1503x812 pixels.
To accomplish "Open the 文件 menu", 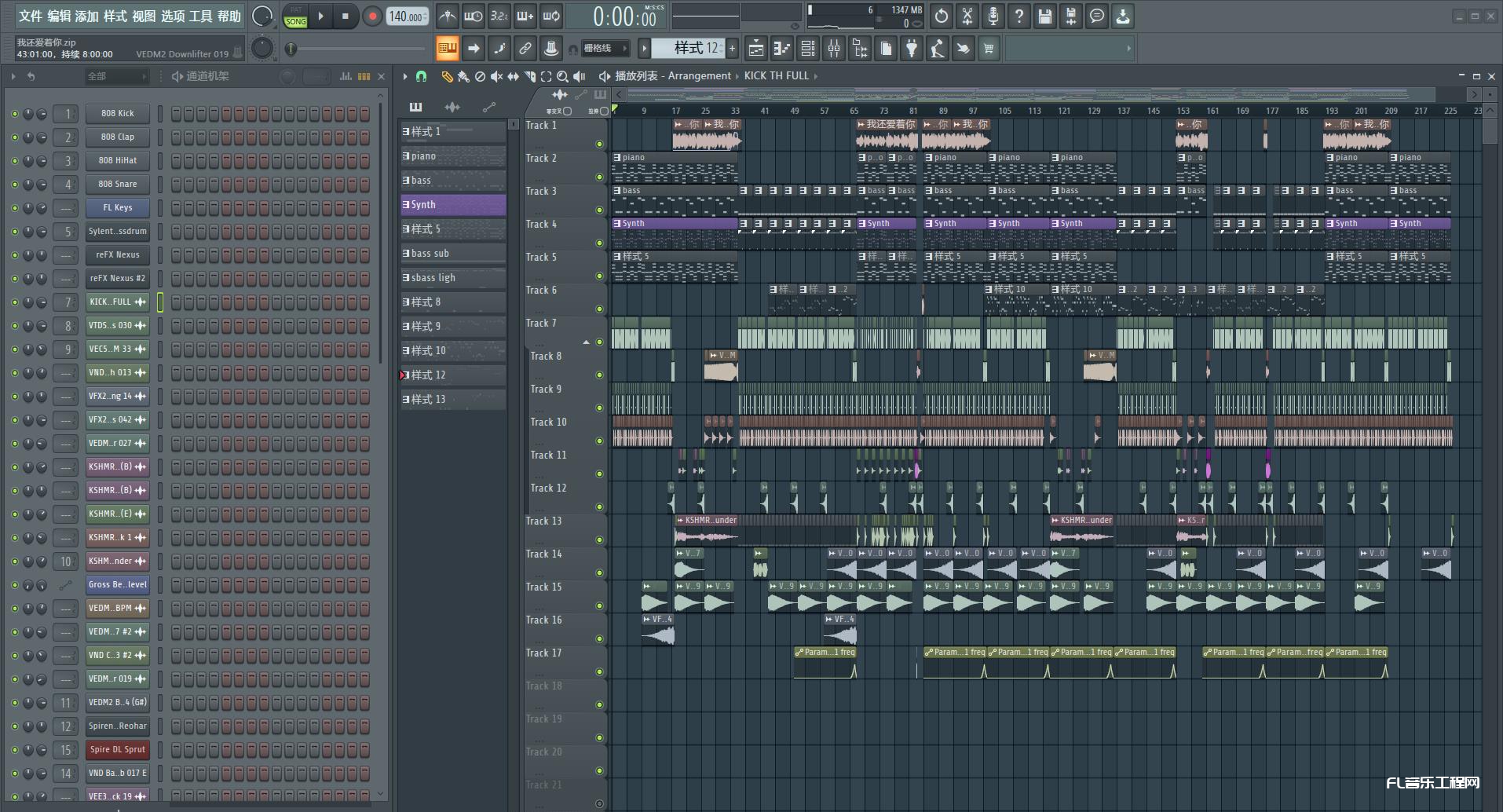I will point(30,16).
